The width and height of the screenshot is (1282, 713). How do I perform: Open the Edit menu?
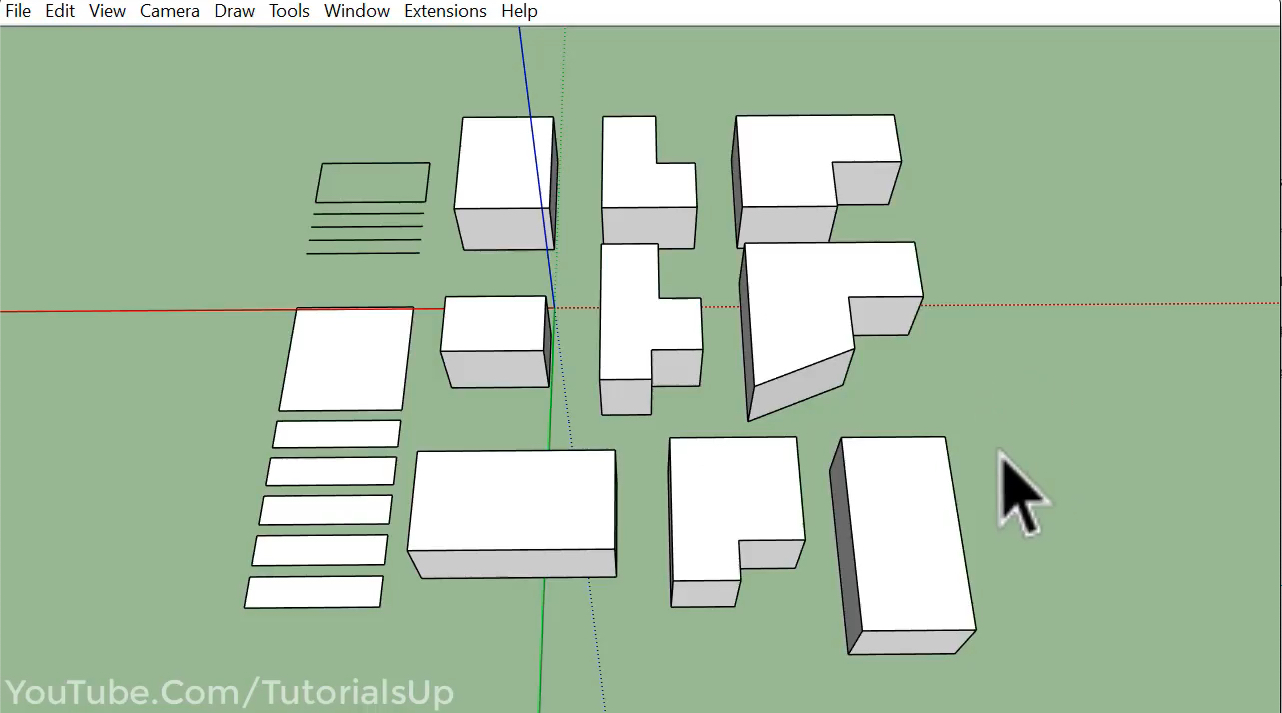pyautogui.click(x=60, y=11)
